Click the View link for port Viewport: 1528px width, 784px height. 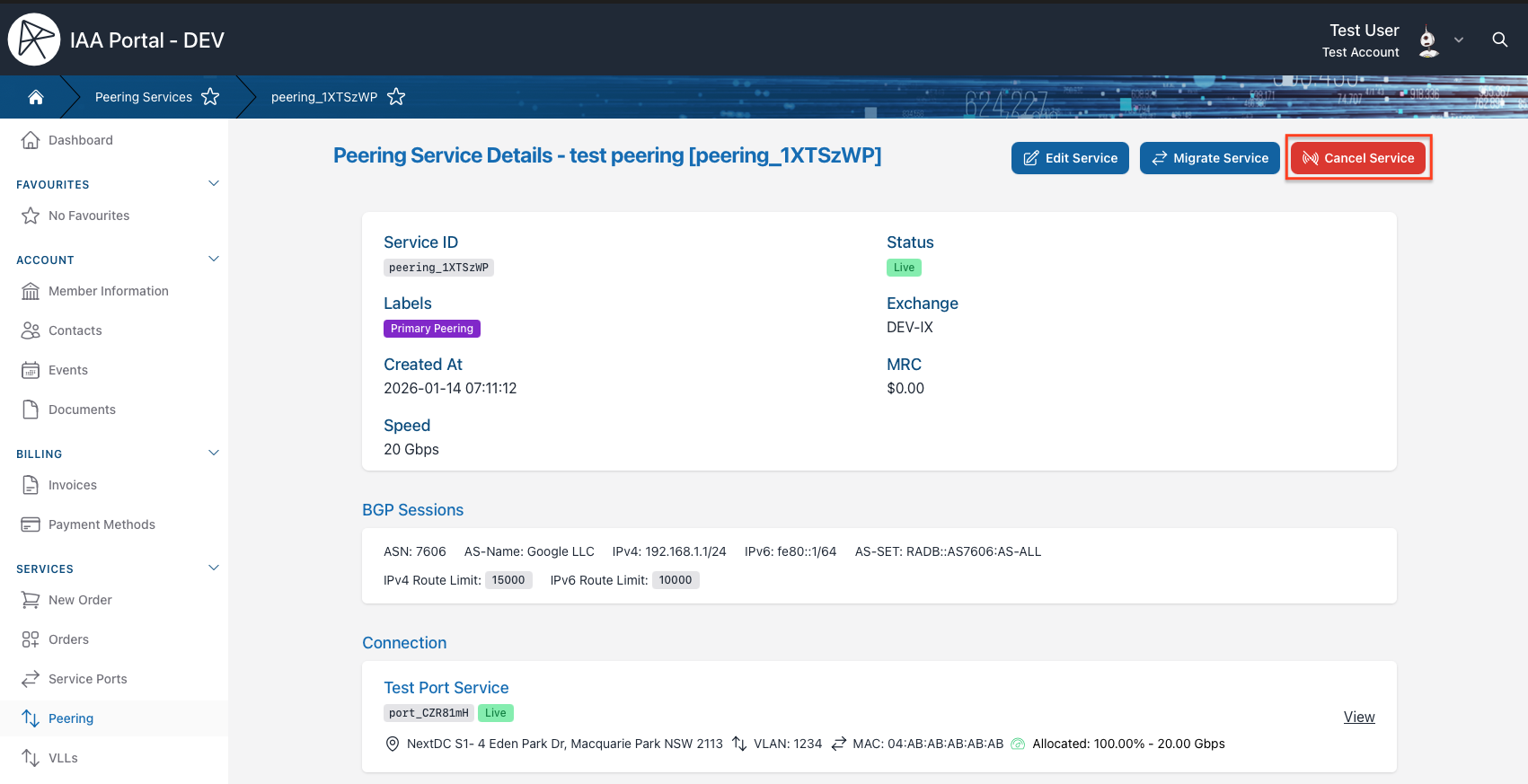pos(1358,717)
